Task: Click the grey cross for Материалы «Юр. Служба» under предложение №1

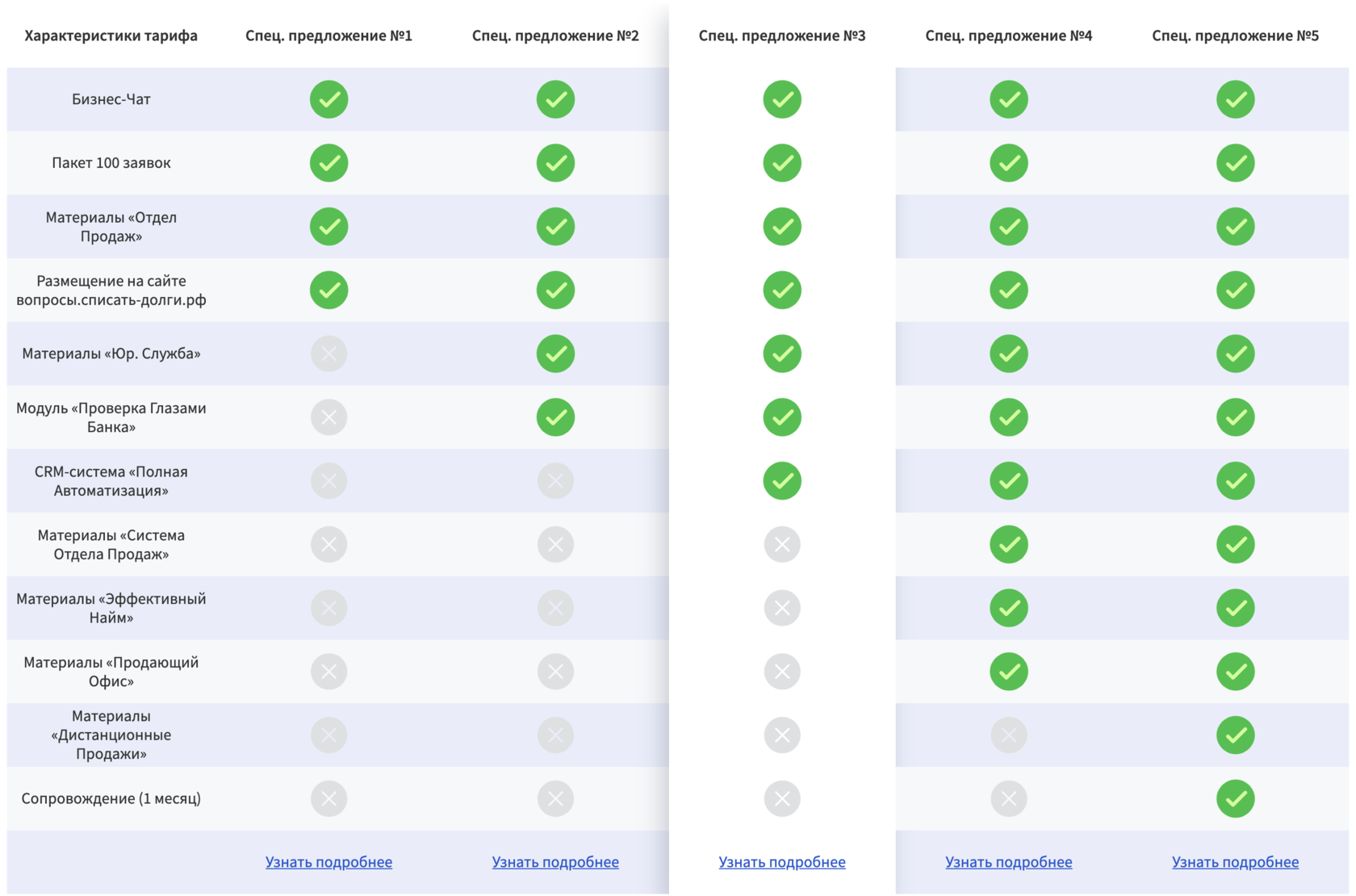Action: click(x=329, y=354)
